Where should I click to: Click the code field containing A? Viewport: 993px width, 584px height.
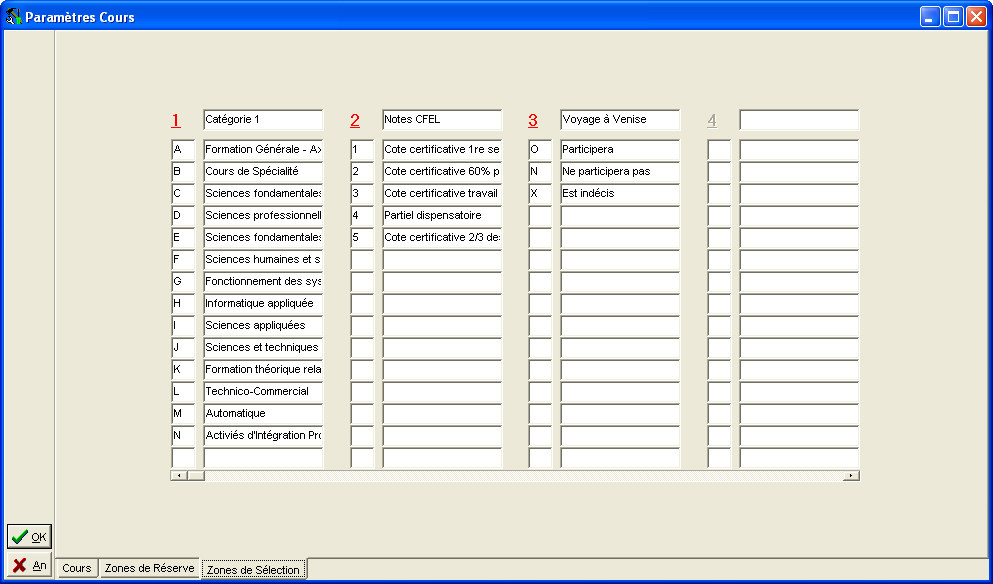183,150
